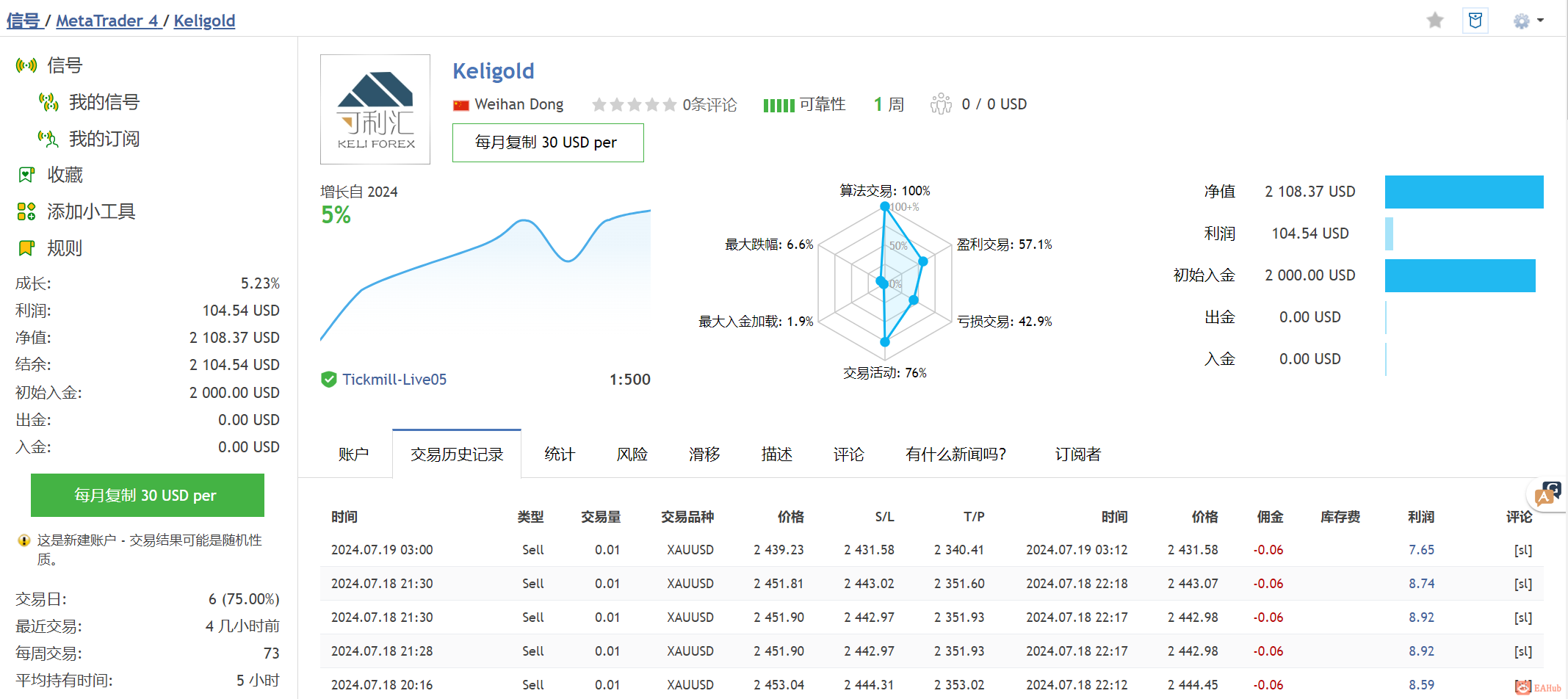Screen dimensions: 1568x699
Task: Open the 滑移 tab
Action: pyautogui.click(x=704, y=454)
